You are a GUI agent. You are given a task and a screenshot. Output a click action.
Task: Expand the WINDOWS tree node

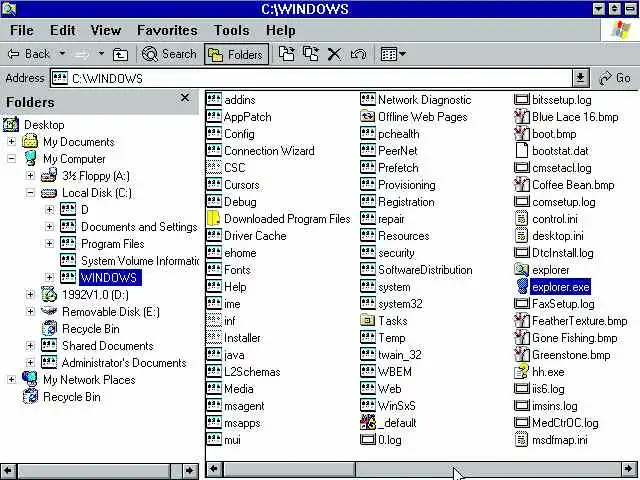[x=49, y=278]
